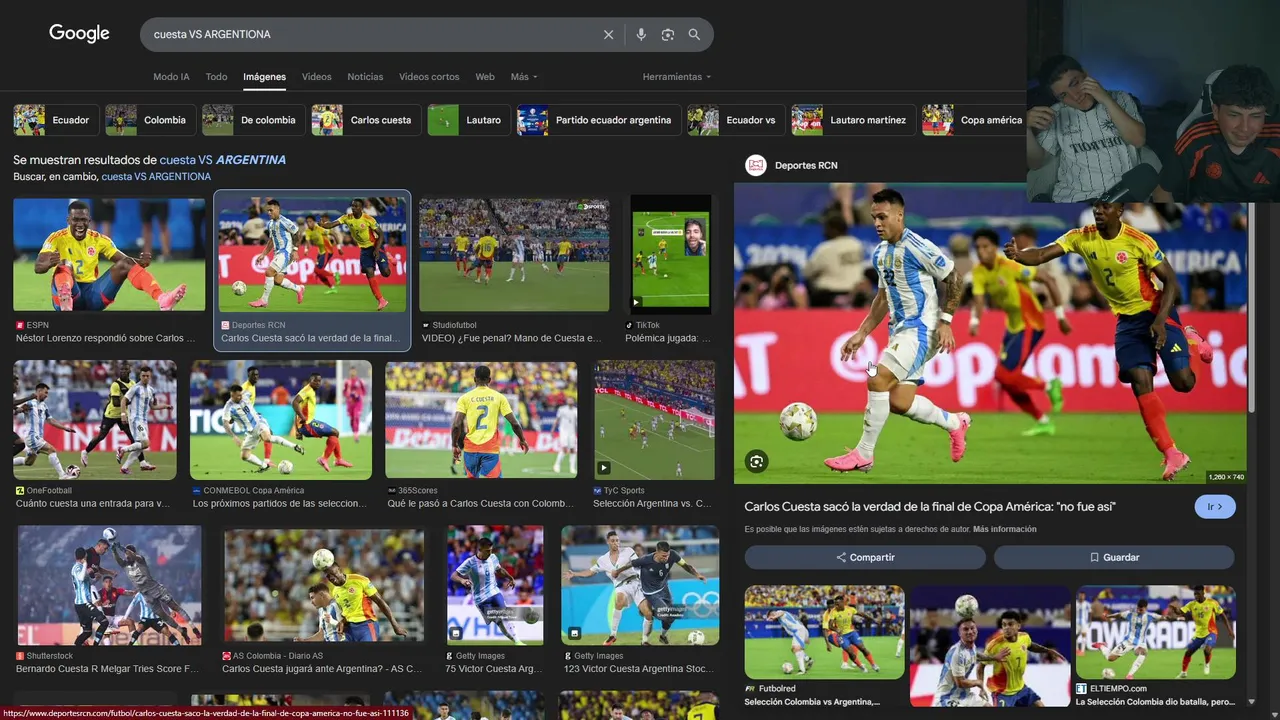
Task: Click corrected query link cuesta VS ARGENTINA
Action: 223,160
